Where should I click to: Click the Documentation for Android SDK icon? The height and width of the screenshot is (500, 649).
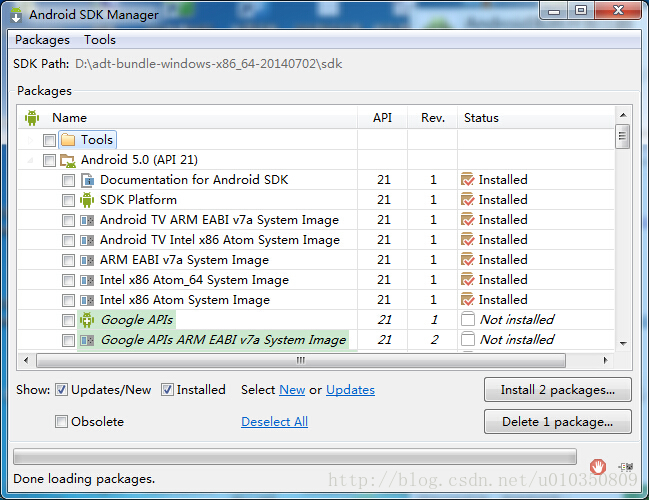[87, 180]
